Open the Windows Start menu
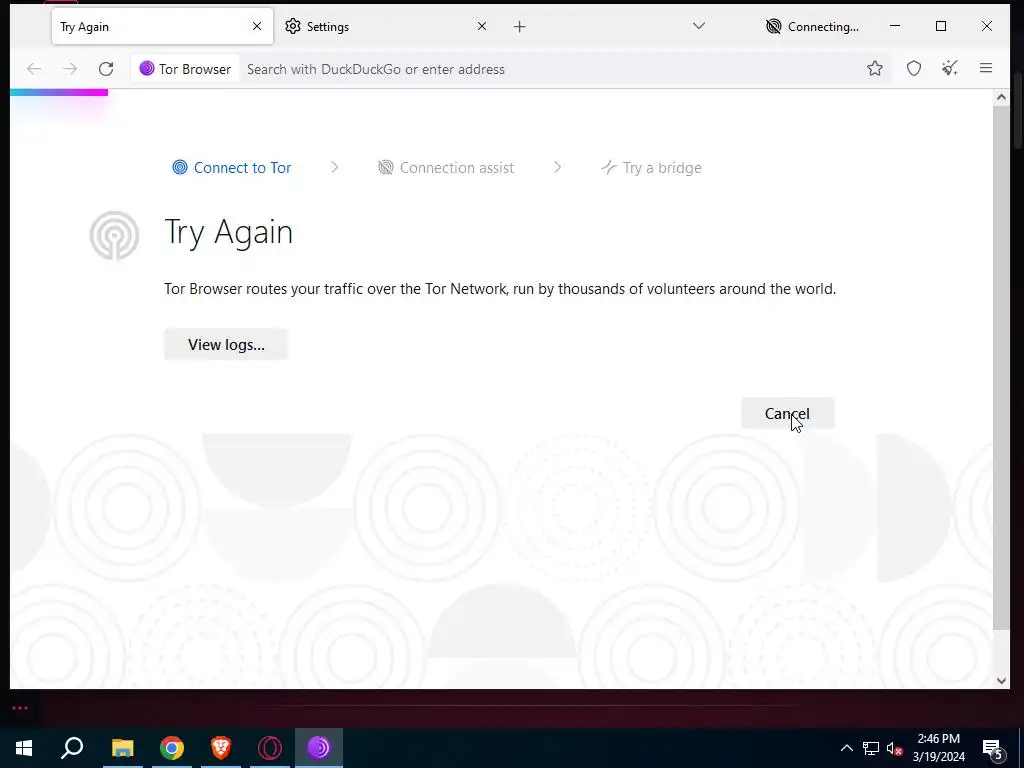This screenshot has height=768, width=1024. [24, 748]
